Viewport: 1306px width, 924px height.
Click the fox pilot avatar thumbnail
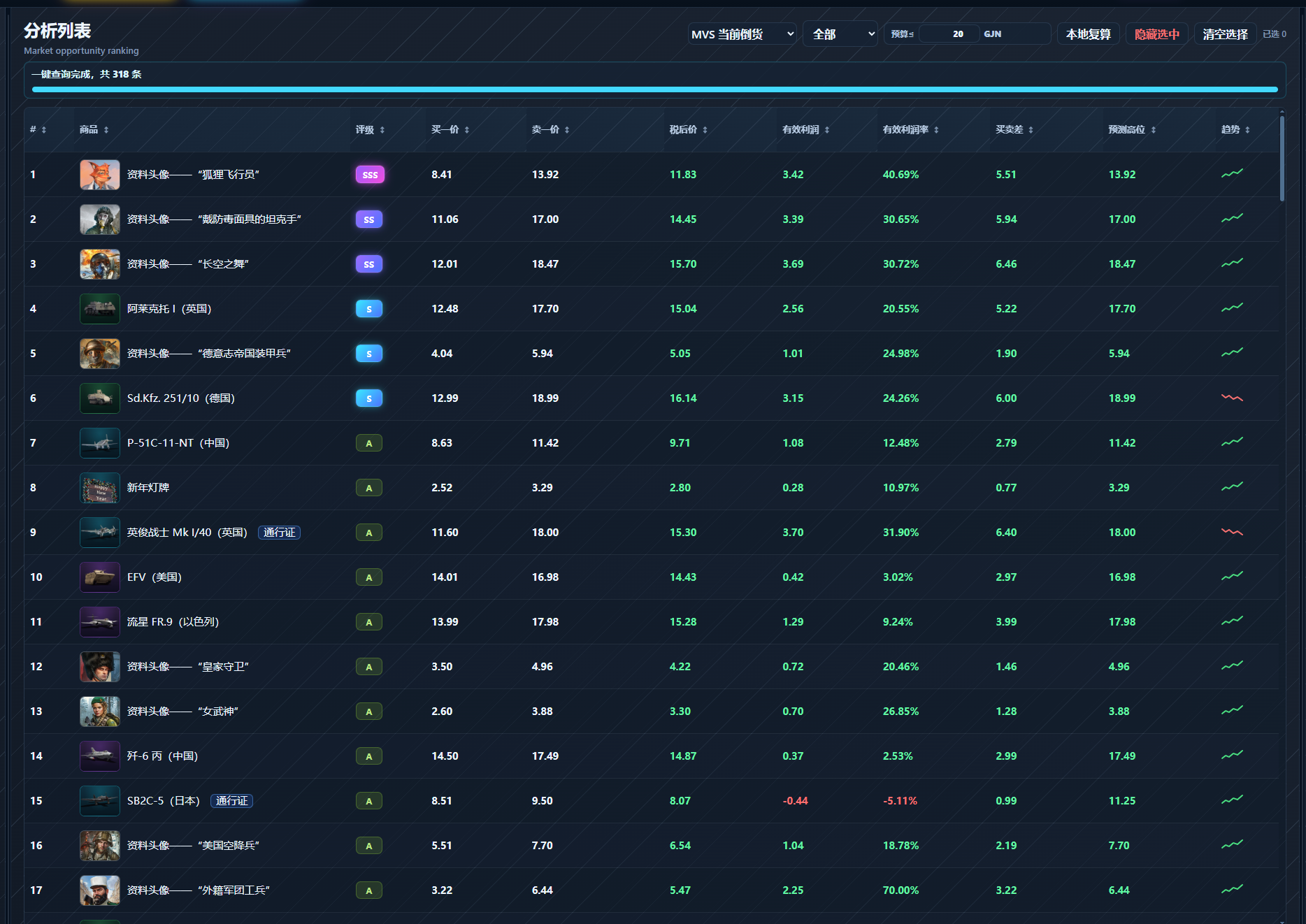[99, 175]
